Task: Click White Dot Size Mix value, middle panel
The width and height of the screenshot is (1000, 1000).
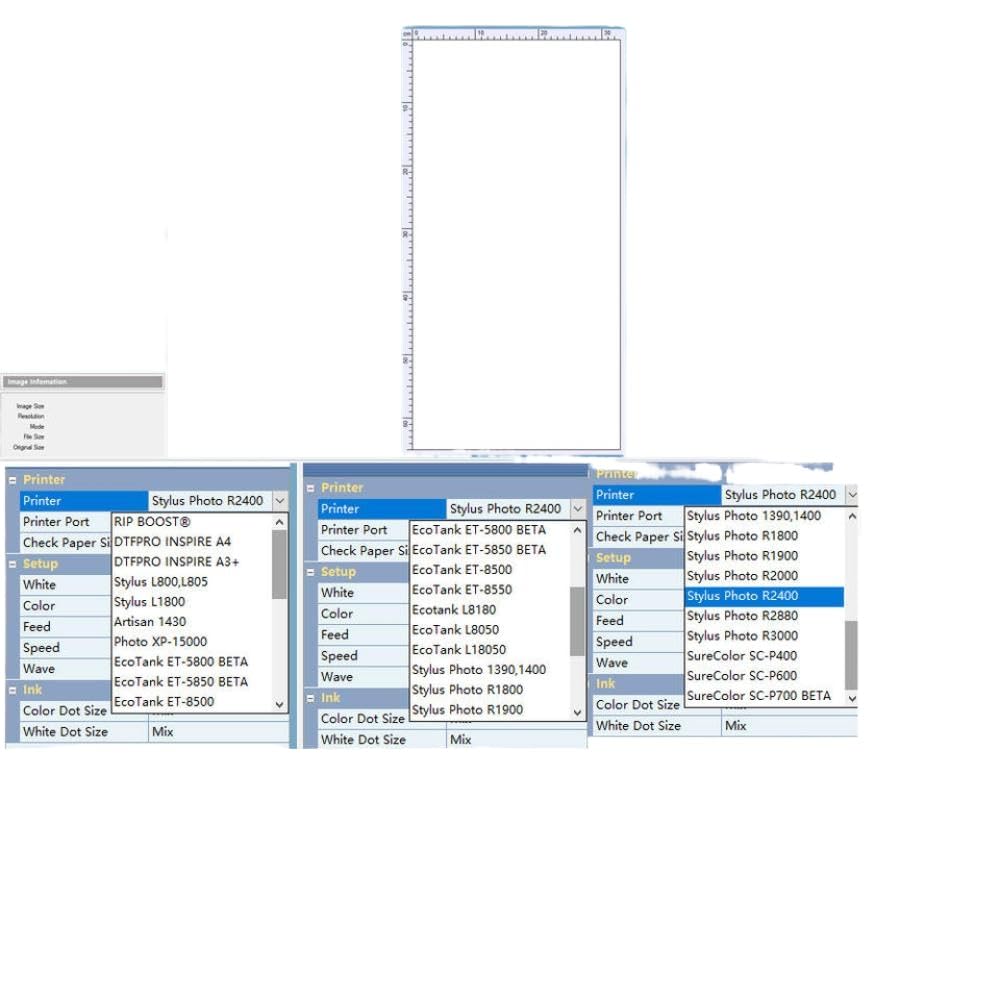Action: [x=517, y=740]
